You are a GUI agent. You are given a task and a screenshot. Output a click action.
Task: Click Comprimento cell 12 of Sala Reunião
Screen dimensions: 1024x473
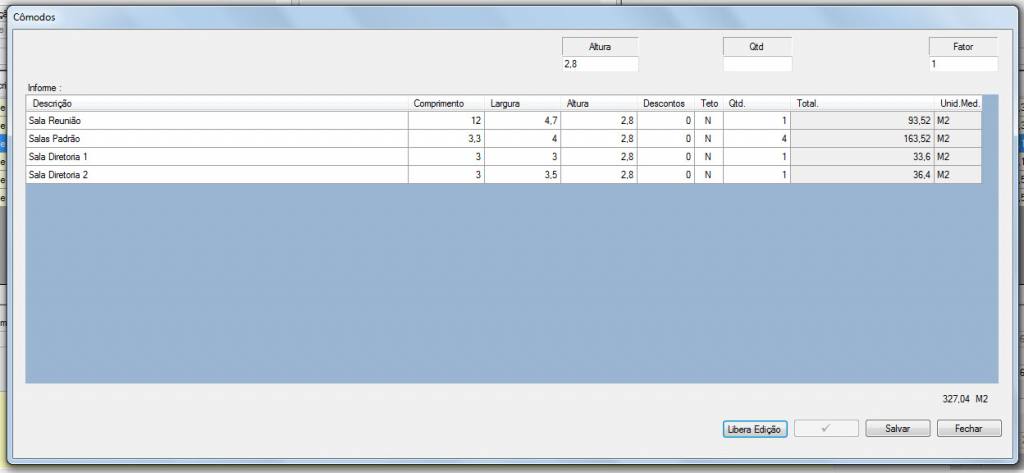(x=446, y=121)
